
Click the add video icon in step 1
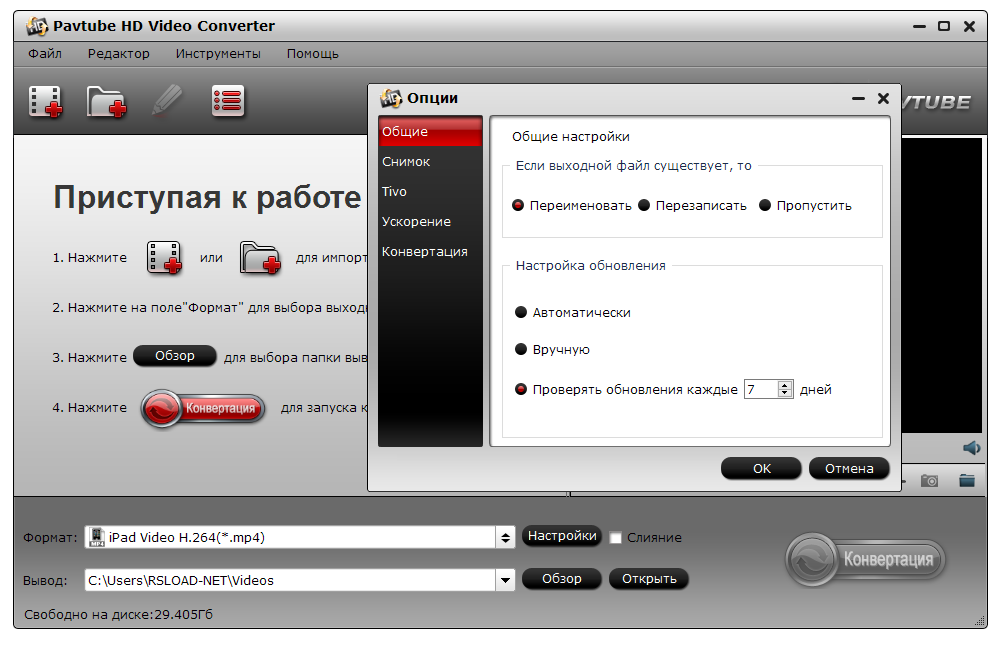point(164,258)
